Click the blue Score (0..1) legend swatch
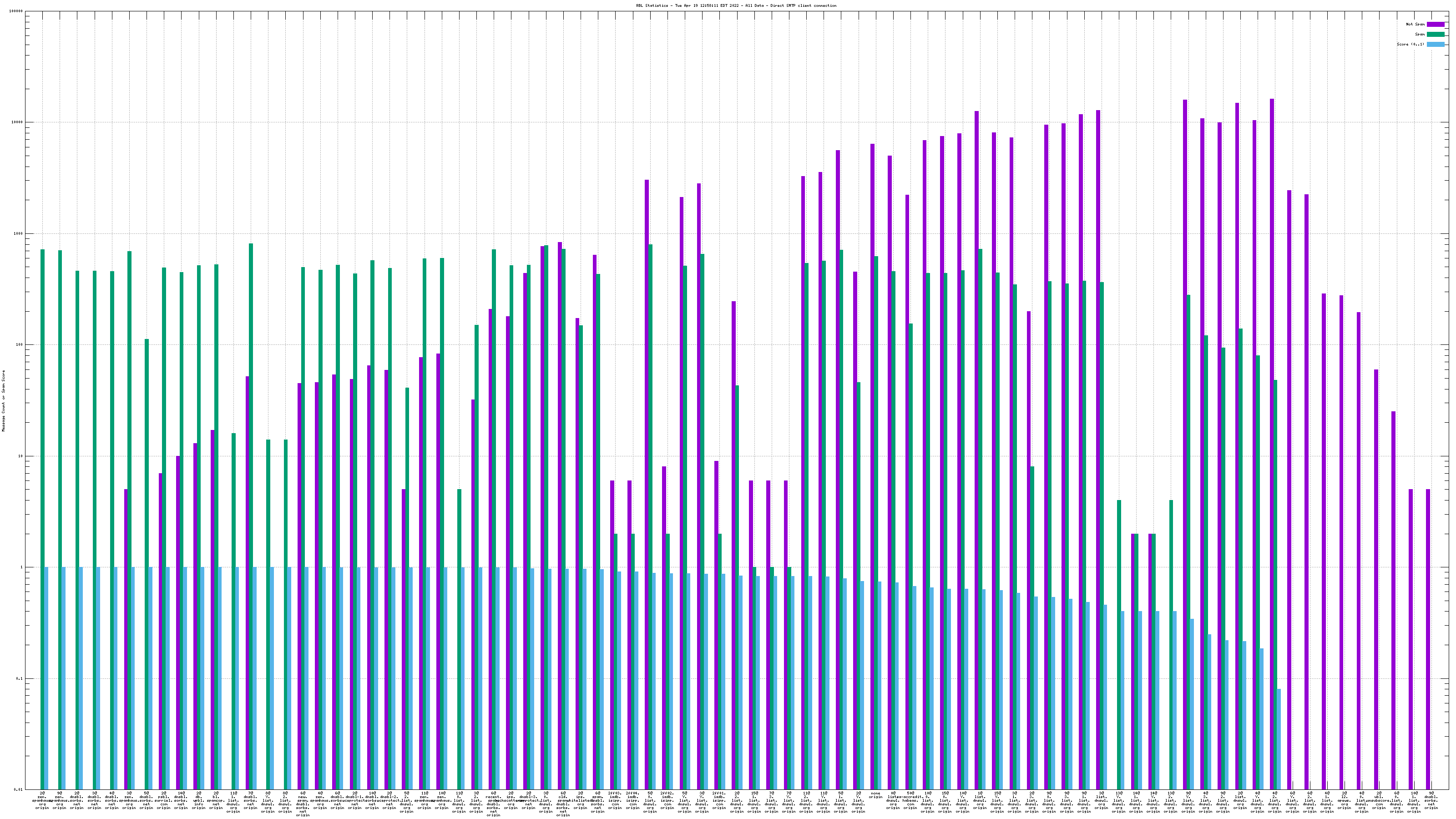This screenshot has width=1456, height=819. pos(1436,44)
